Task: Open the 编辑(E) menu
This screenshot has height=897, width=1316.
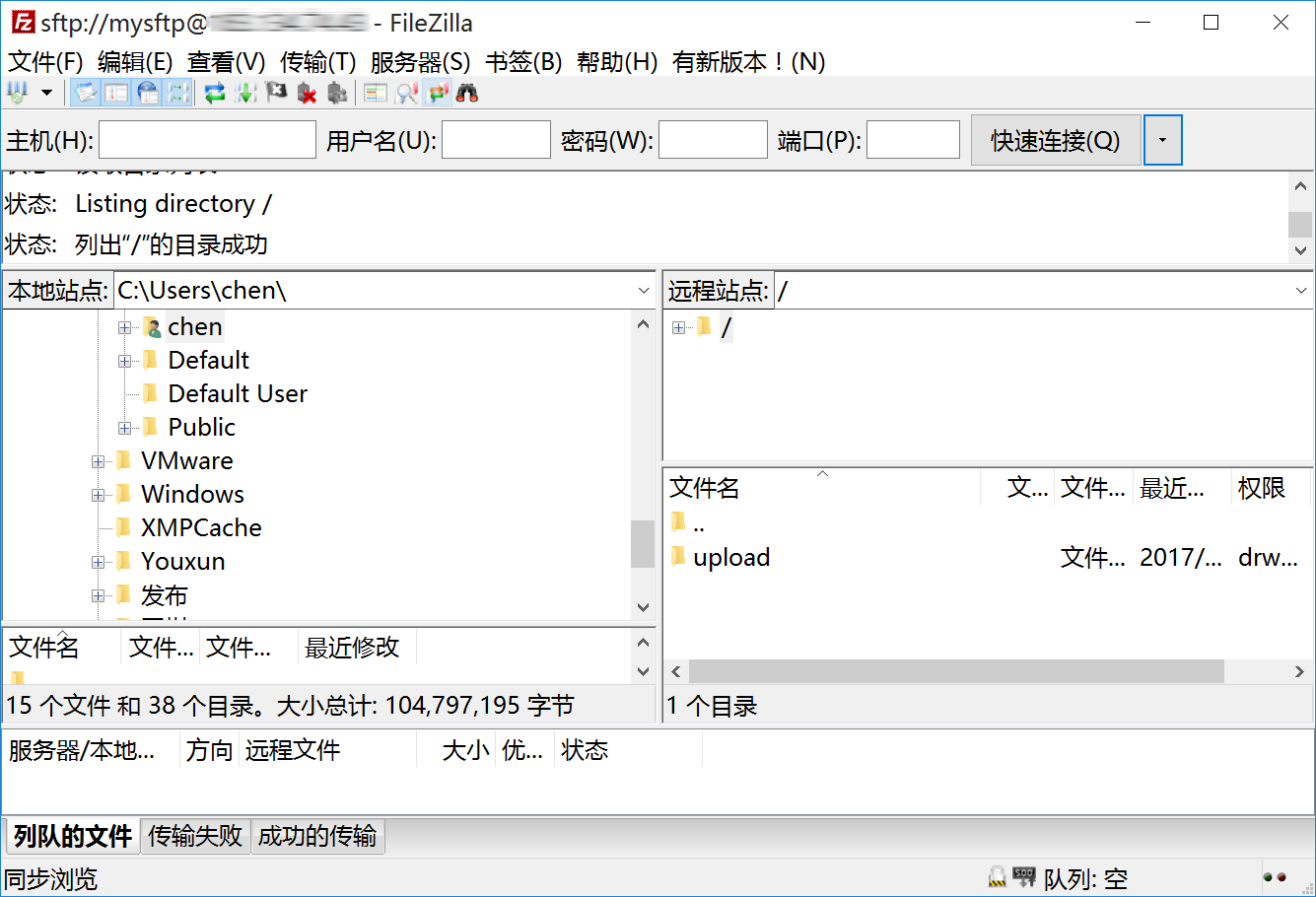Action: [x=135, y=62]
